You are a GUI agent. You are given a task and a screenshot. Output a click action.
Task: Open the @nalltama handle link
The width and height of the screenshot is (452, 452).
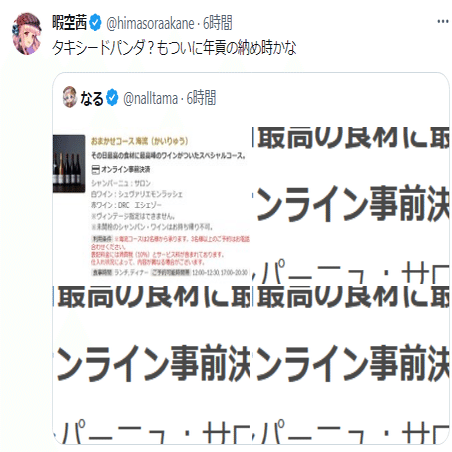[150, 98]
